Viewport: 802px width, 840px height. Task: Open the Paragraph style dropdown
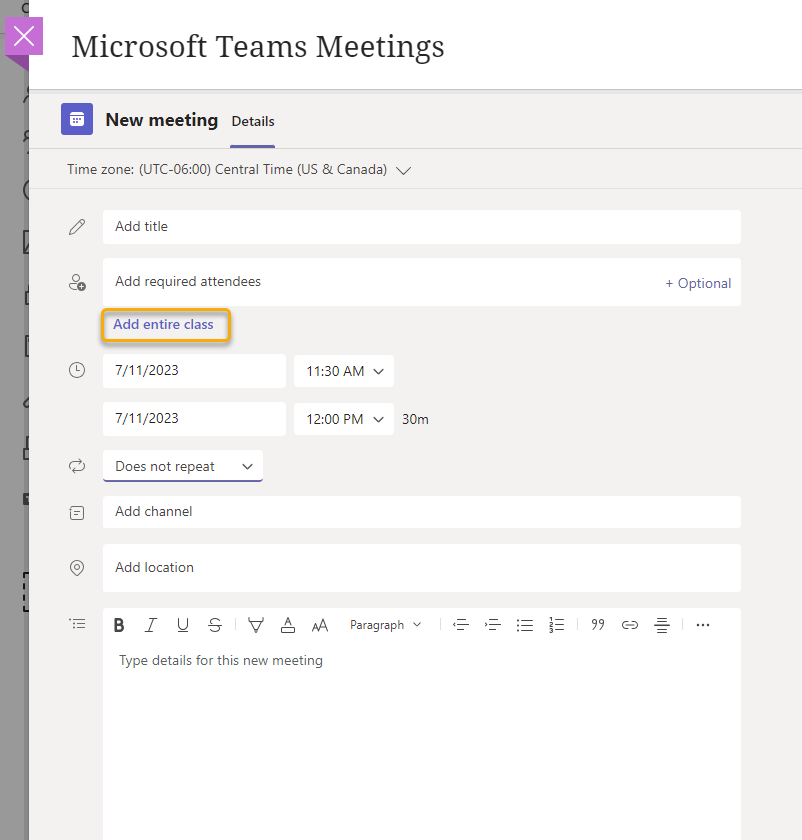385,625
